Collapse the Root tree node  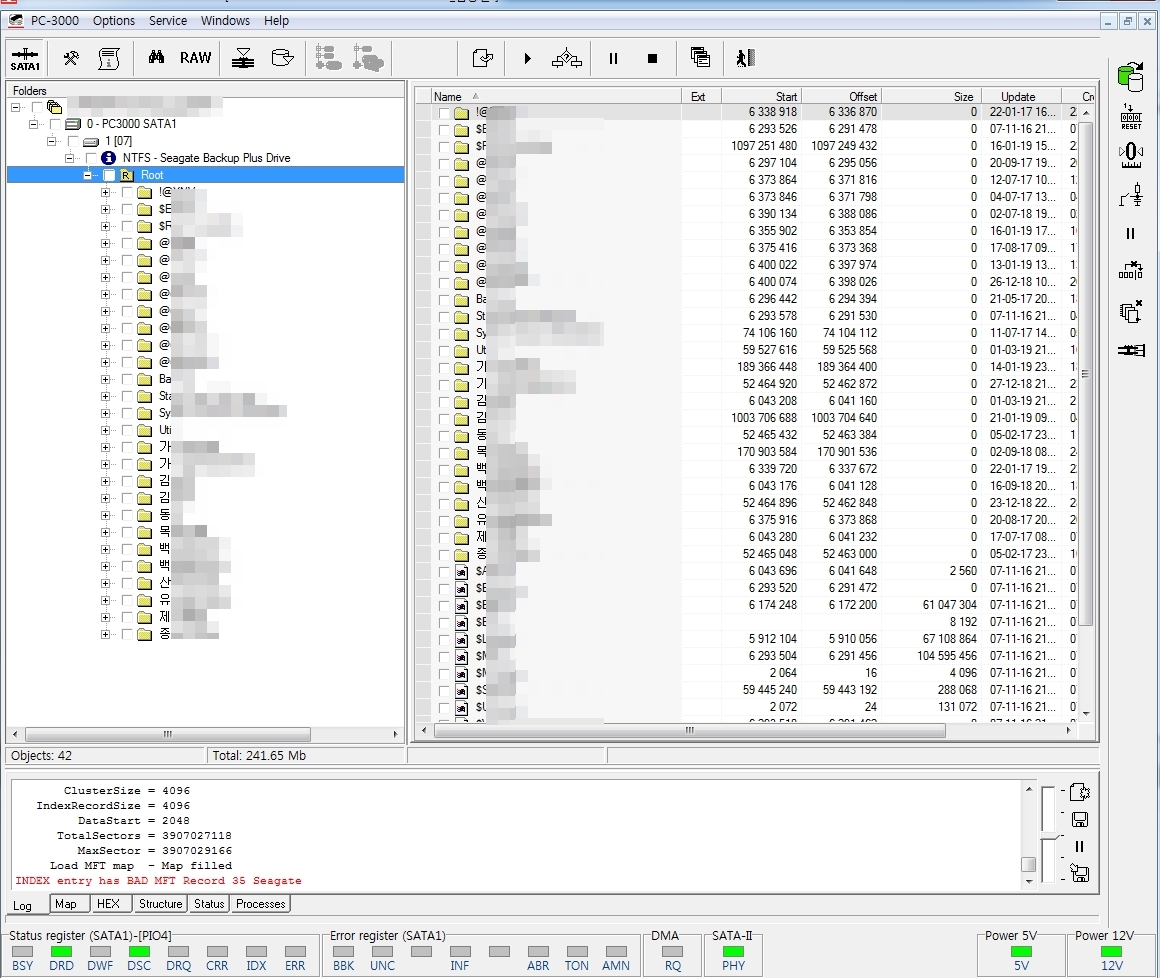point(89,175)
